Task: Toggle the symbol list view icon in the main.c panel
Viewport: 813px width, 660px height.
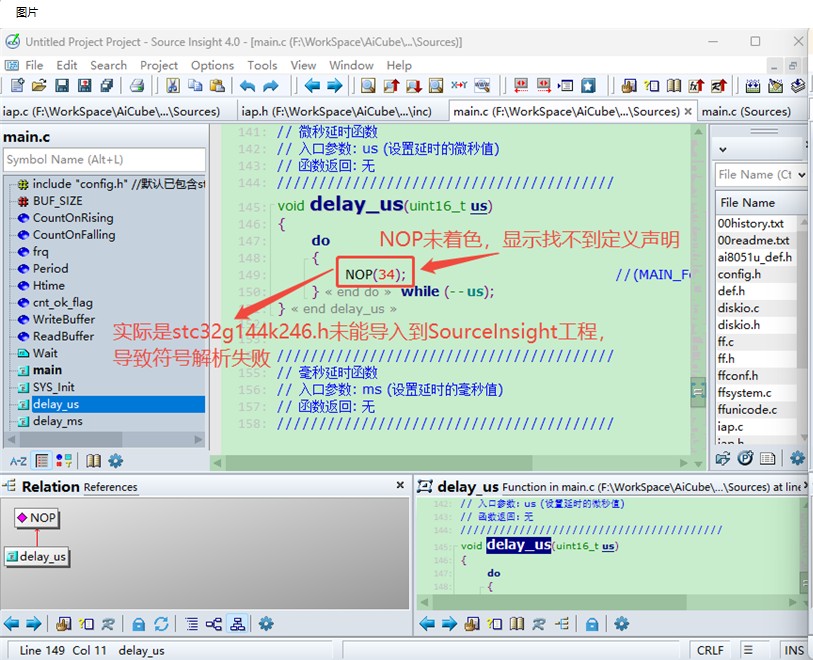Action: coord(42,461)
